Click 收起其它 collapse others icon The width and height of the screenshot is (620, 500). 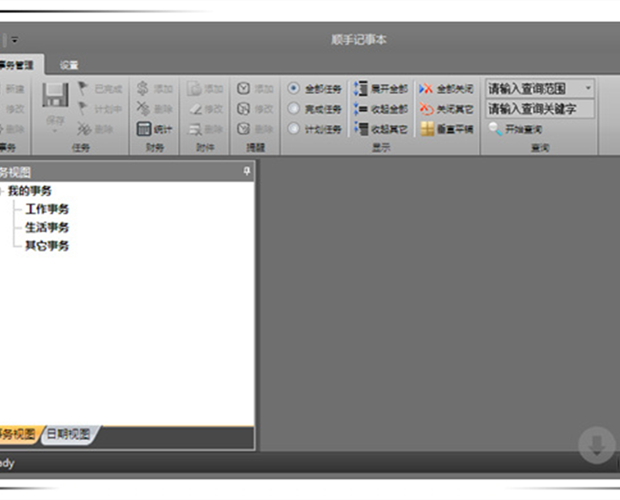[x=361, y=129]
